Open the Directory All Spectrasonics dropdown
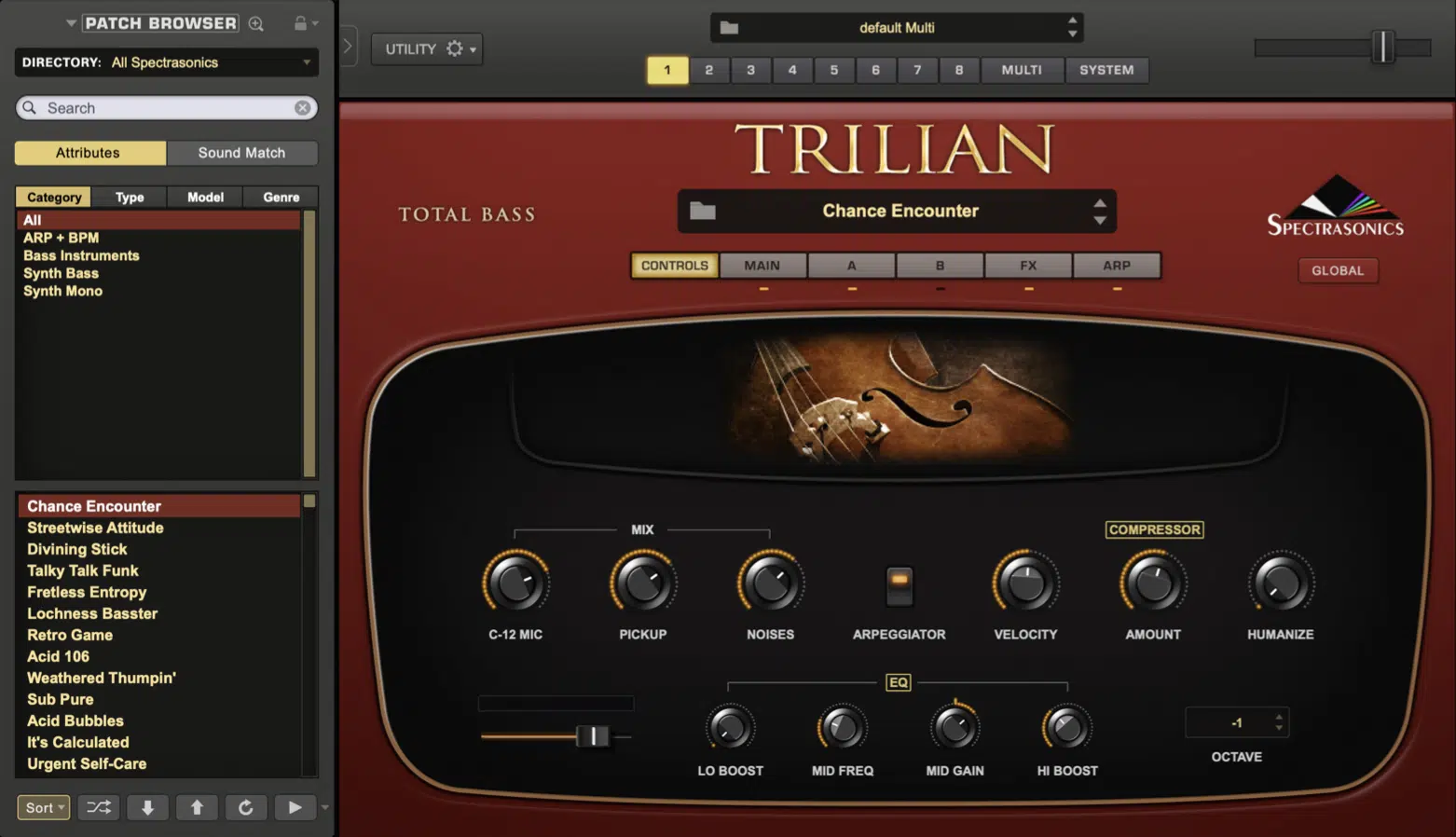Viewport: 1456px width, 837px height. click(167, 62)
